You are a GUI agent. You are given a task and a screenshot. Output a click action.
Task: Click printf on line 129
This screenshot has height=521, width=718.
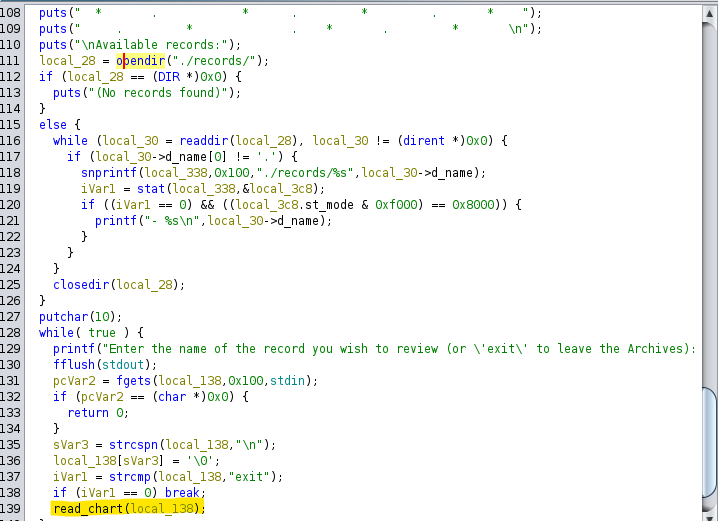tap(74, 349)
